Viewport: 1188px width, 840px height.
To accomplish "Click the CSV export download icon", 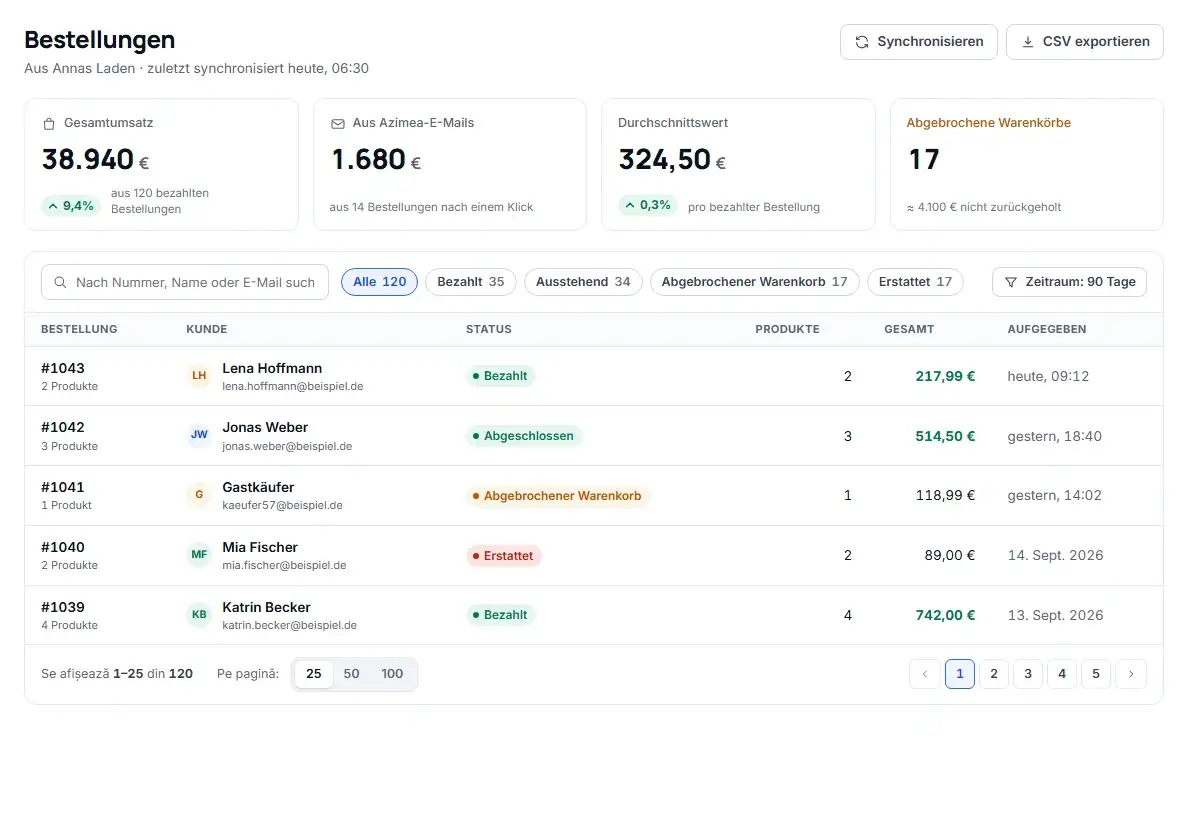I will [x=1027, y=42].
